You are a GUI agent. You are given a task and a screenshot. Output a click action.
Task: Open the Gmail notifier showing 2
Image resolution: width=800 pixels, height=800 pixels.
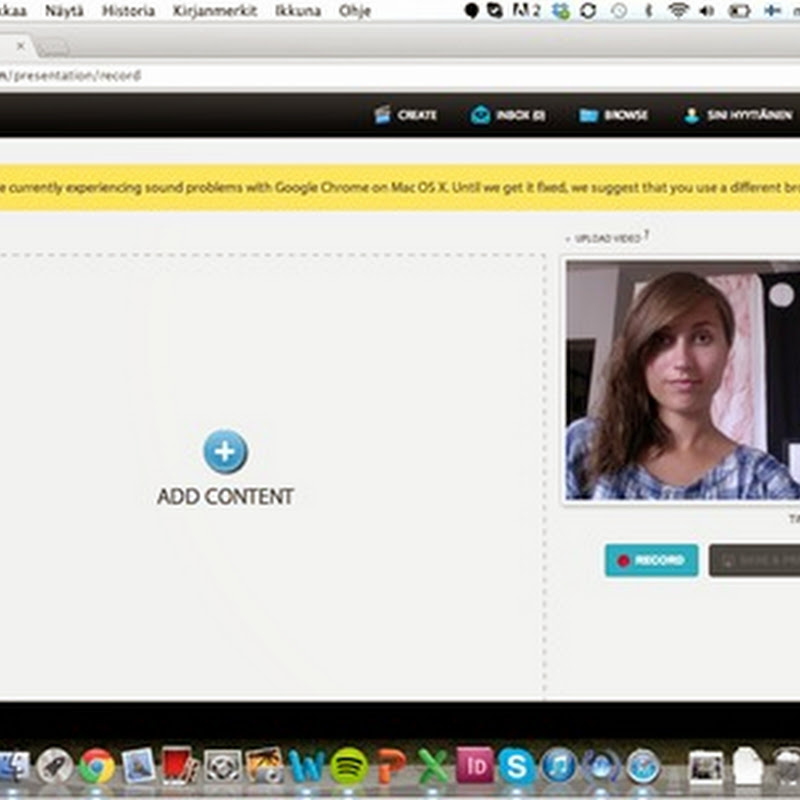(x=526, y=10)
